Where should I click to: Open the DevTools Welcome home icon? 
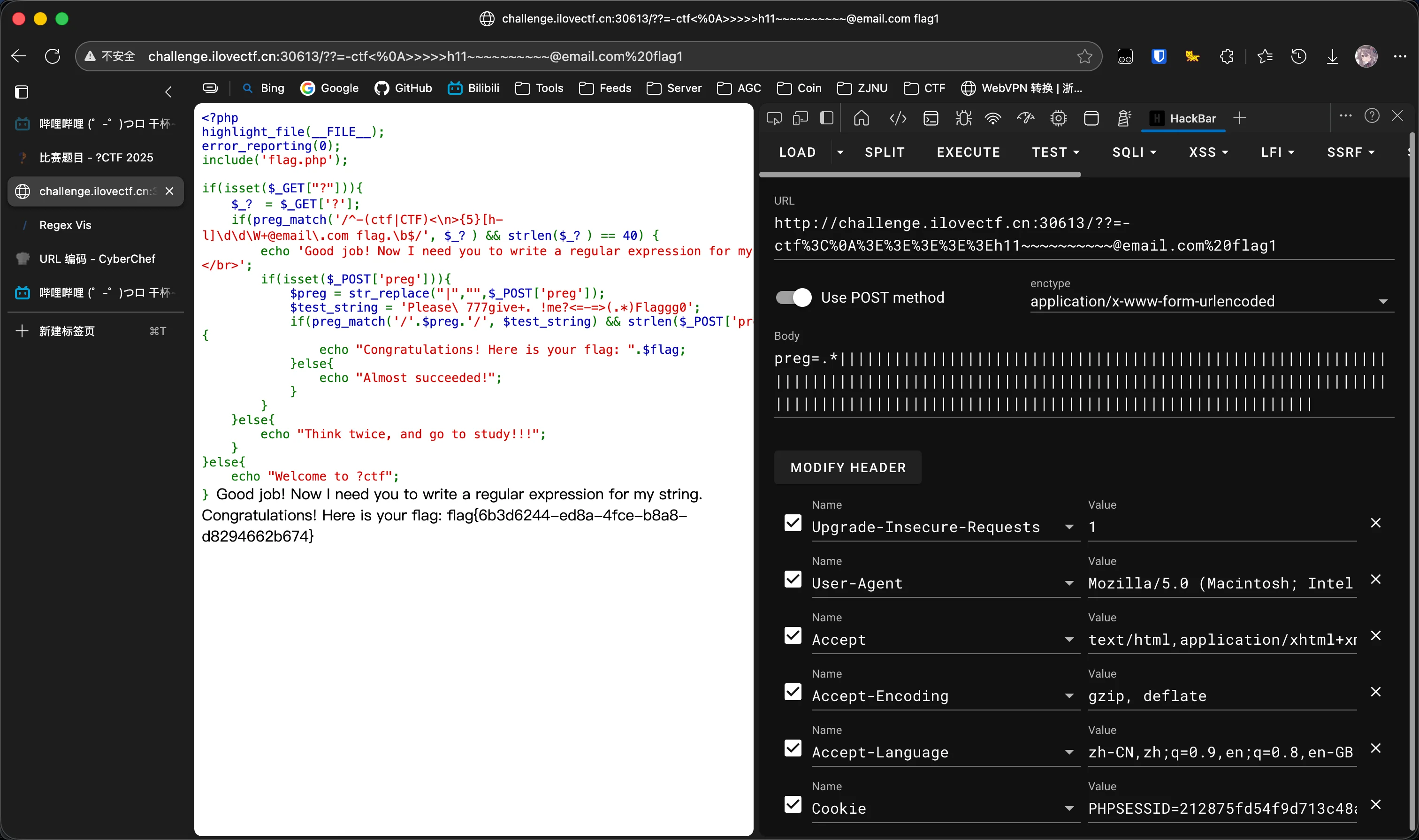862,118
